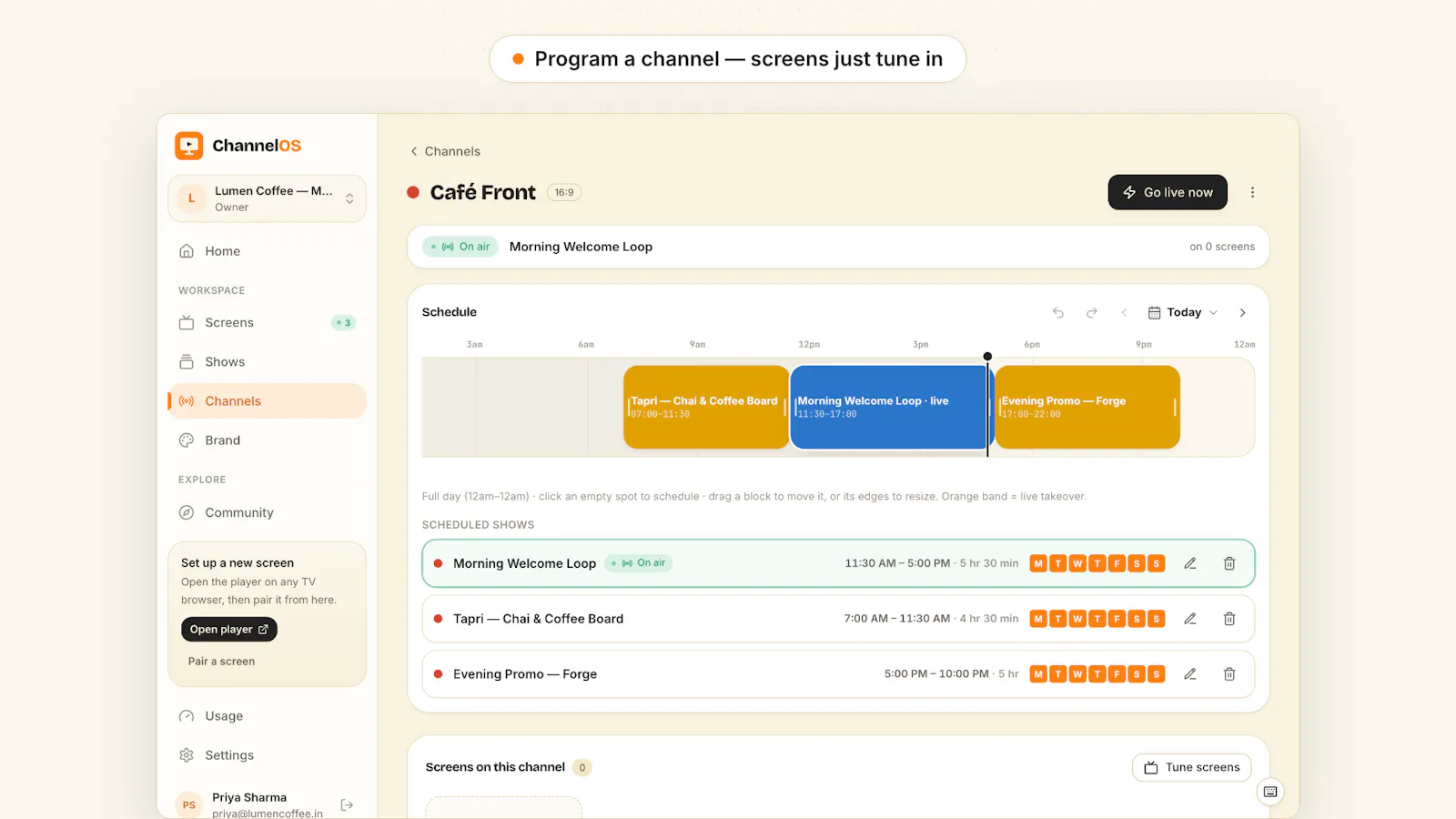The height and width of the screenshot is (819, 1456).
Task: Click Morning Welcome Loop row title
Action: [x=524, y=564]
